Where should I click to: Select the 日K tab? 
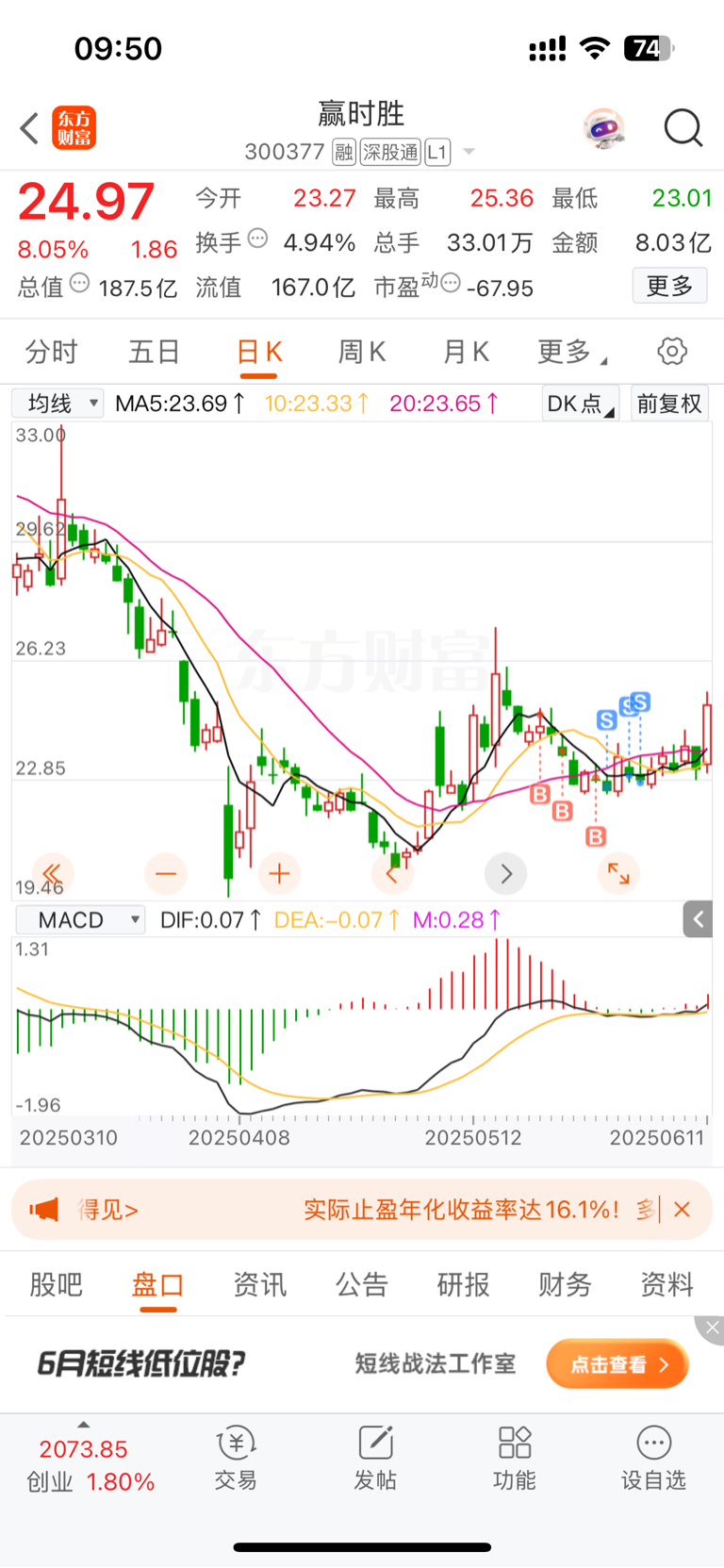(259, 352)
